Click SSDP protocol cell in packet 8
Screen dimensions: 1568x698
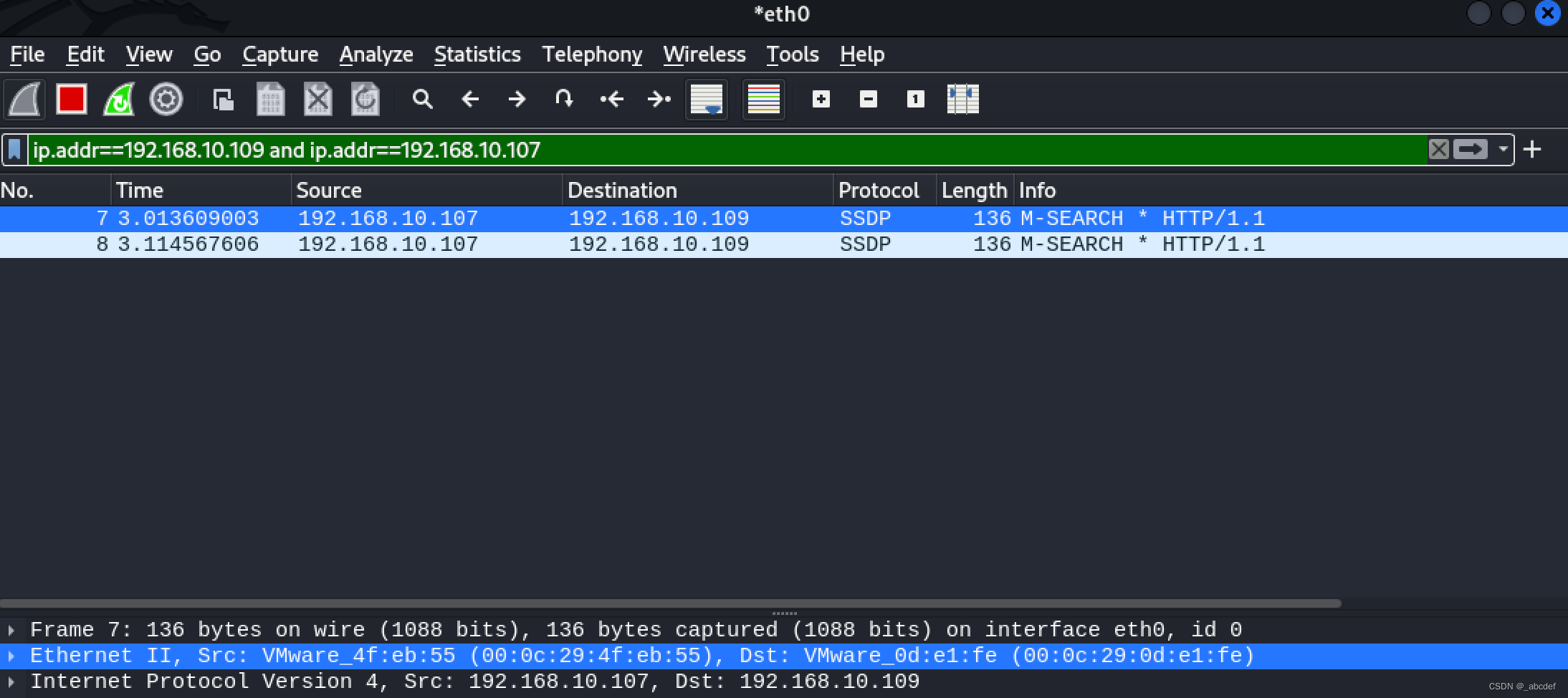pos(865,244)
